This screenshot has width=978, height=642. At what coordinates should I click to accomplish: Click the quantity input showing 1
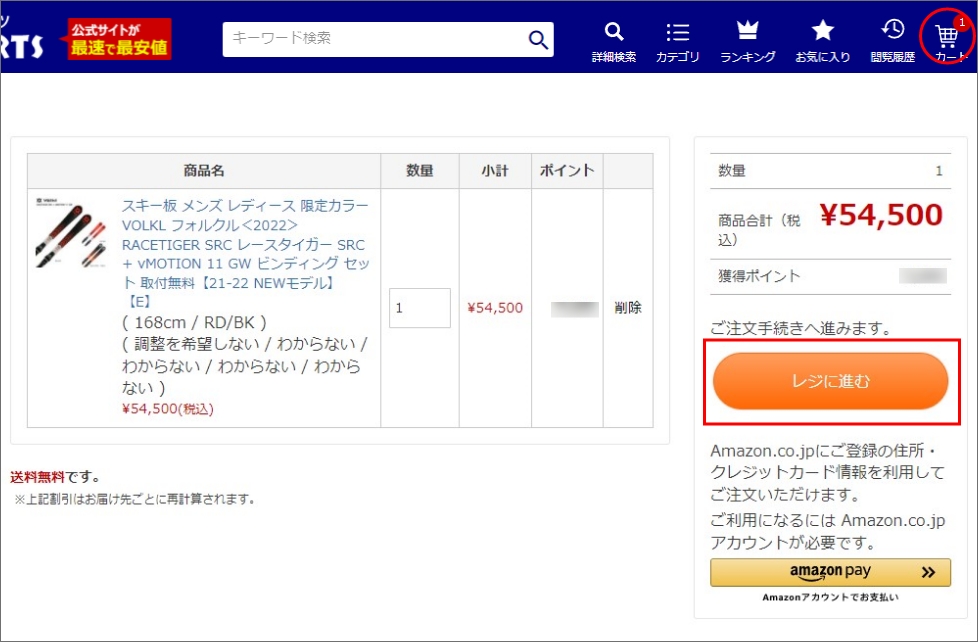419,308
